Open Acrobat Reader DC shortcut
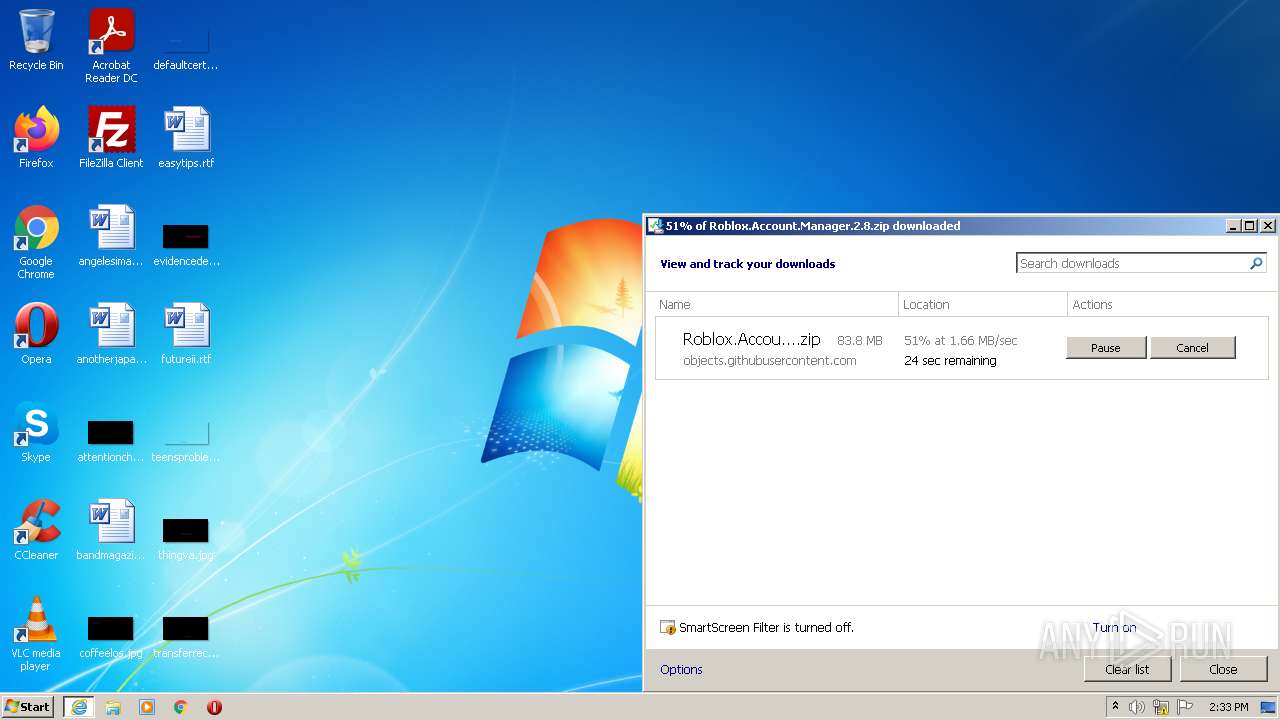Image resolution: width=1280 pixels, height=720 pixels. 111,46
